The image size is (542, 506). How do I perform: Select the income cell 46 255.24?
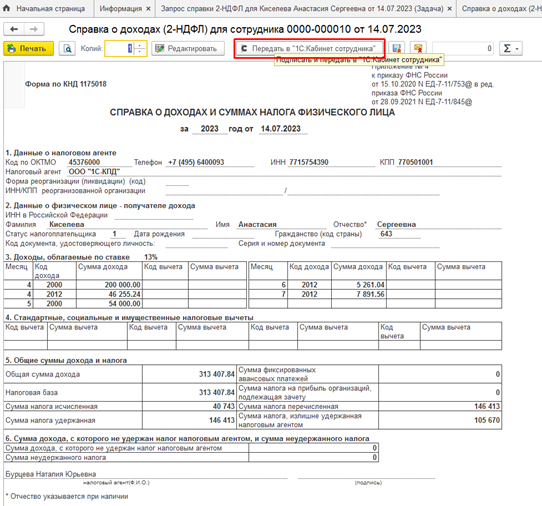point(109,294)
